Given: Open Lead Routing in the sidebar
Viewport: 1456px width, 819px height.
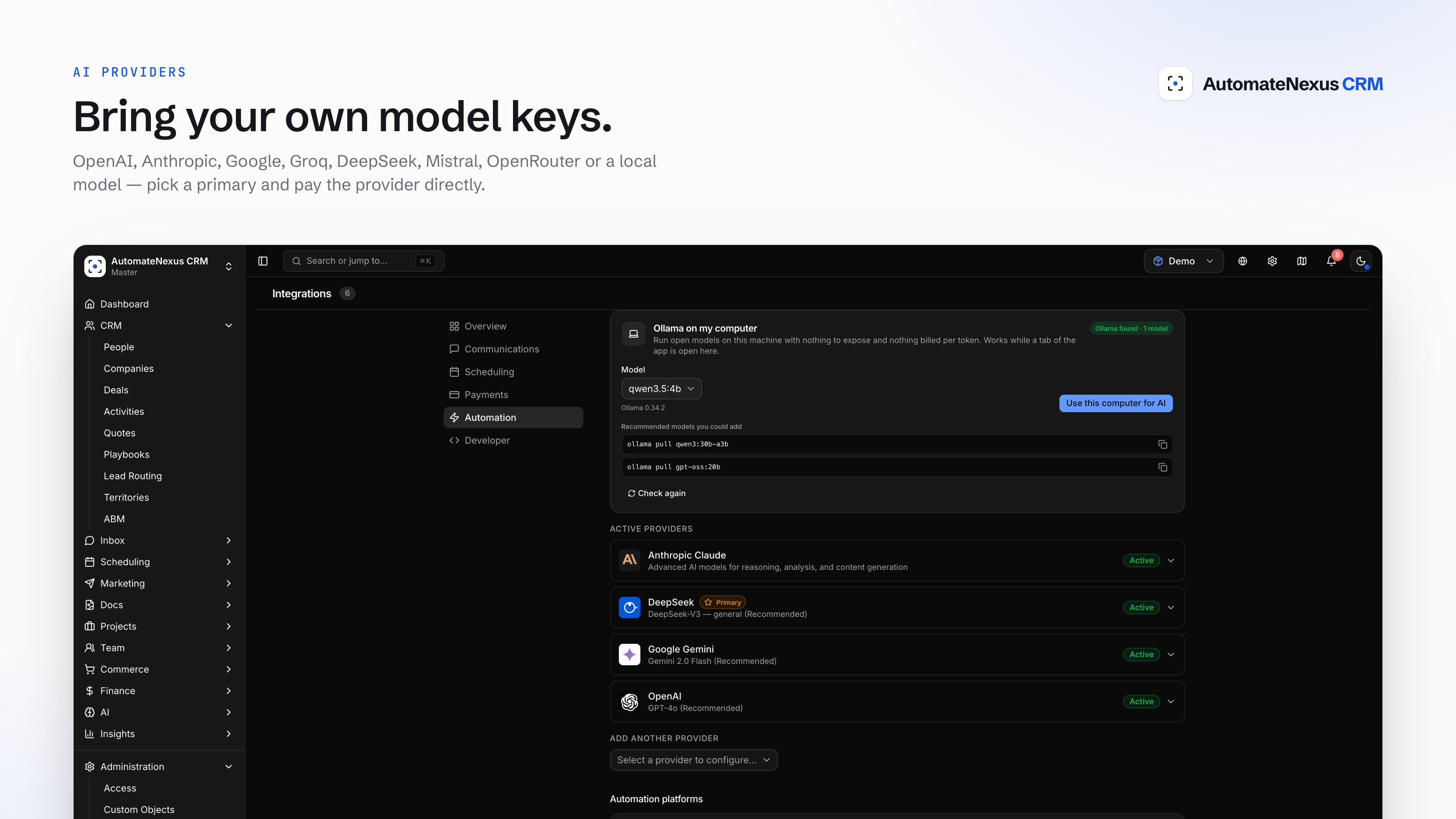Looking at the screenshot, I should pos(132,476).
